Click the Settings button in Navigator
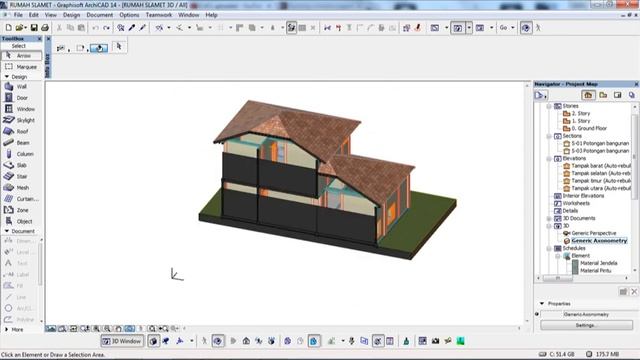The width and height of the screenshot is (640, 360). 587,325
